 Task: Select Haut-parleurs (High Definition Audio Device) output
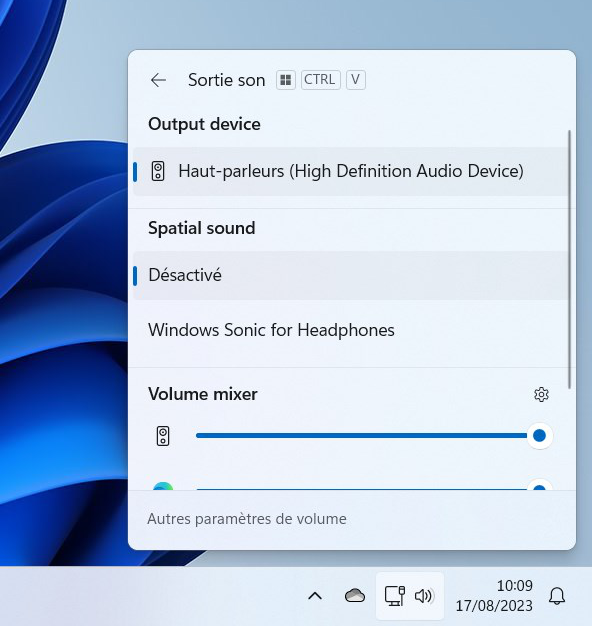(x=351, y=171)
